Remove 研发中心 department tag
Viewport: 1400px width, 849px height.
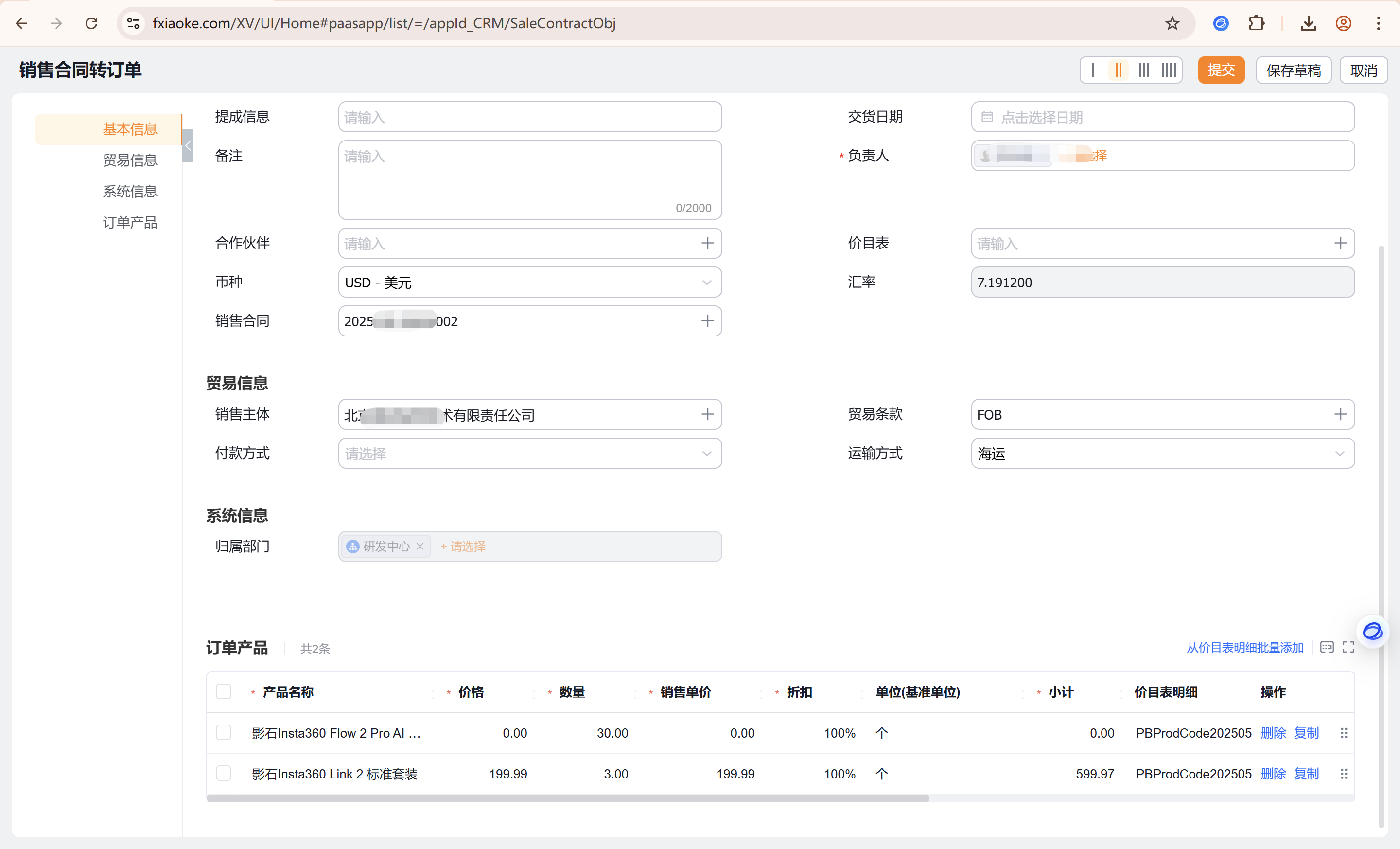420,546
